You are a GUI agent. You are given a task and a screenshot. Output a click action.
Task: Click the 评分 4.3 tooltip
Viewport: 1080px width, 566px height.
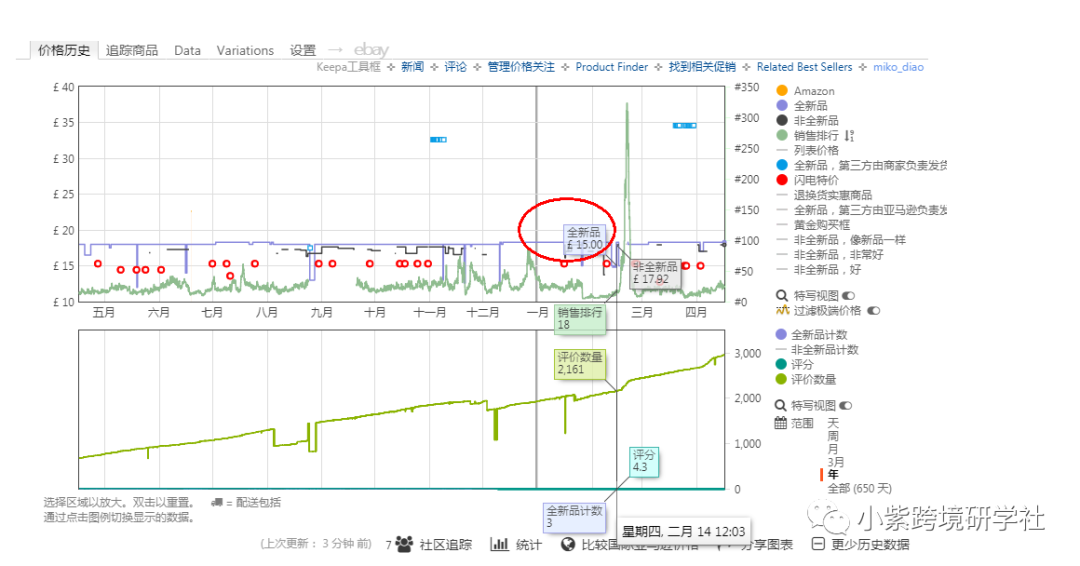[644, 461]
